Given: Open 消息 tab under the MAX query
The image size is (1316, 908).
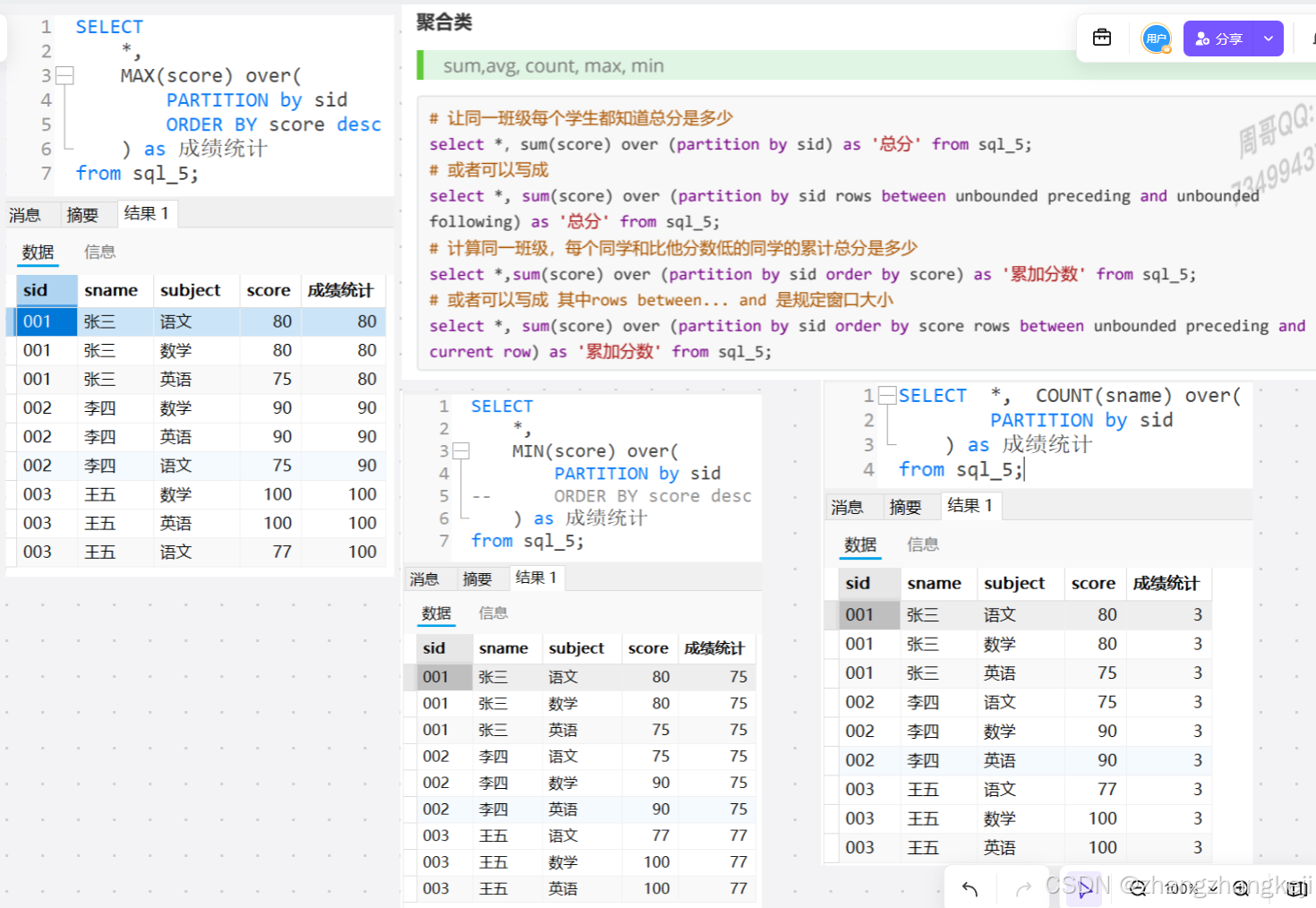Looking at the screenshot, I should click(x=25, y=215).
